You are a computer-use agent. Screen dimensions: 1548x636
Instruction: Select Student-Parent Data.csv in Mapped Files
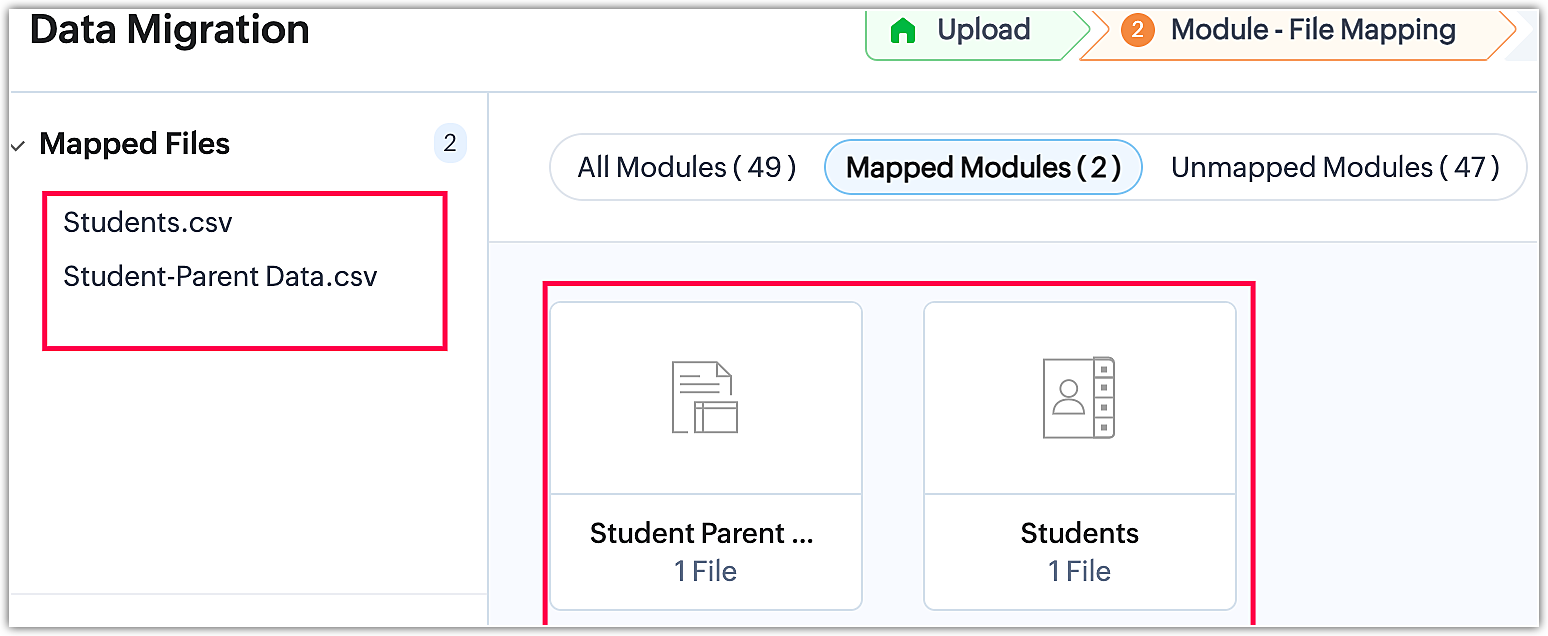pyautogui.click(x=220, y=276)
